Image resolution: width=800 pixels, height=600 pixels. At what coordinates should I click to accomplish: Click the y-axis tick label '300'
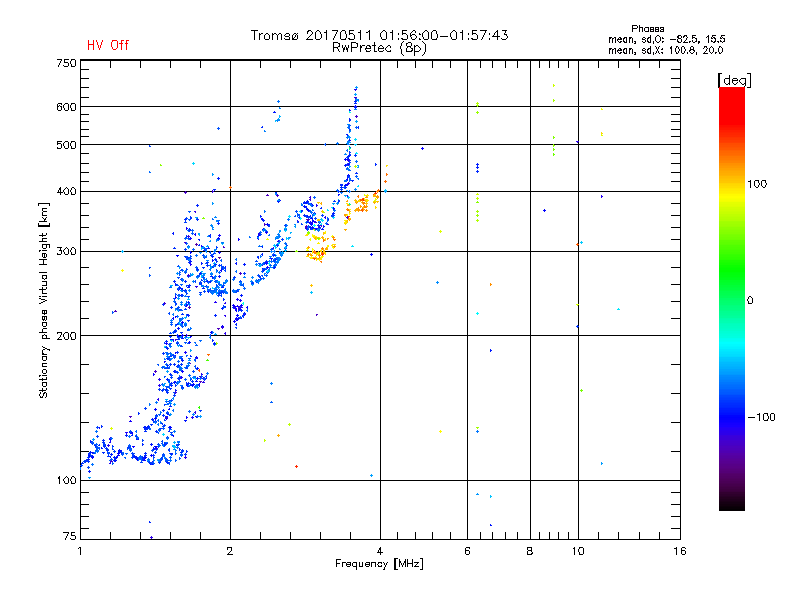point(66,252)
